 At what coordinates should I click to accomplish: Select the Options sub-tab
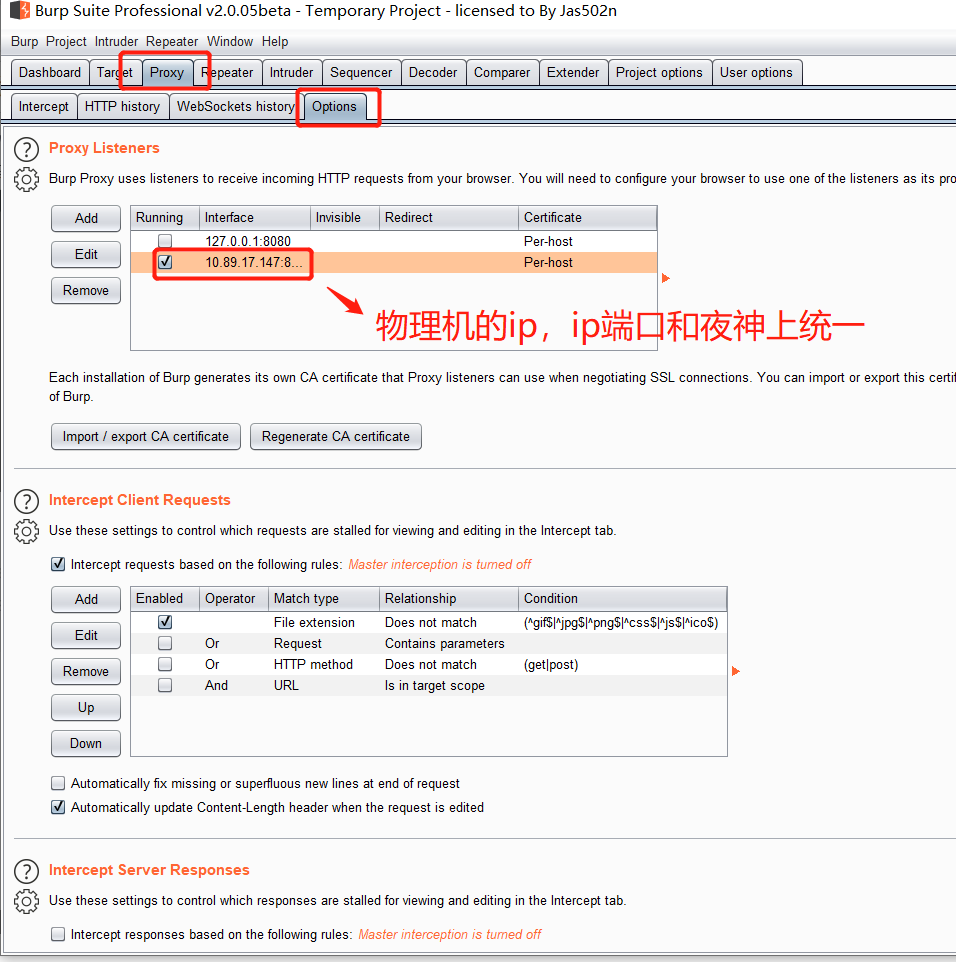[x=334, y=106]
